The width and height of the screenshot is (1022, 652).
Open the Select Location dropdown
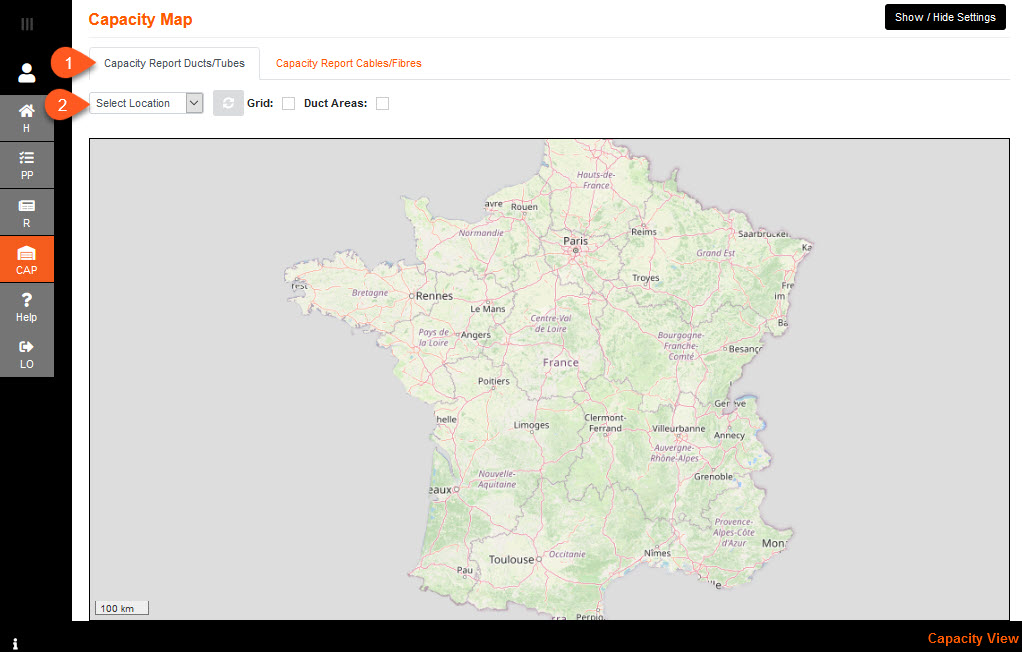tap(147, 103)
